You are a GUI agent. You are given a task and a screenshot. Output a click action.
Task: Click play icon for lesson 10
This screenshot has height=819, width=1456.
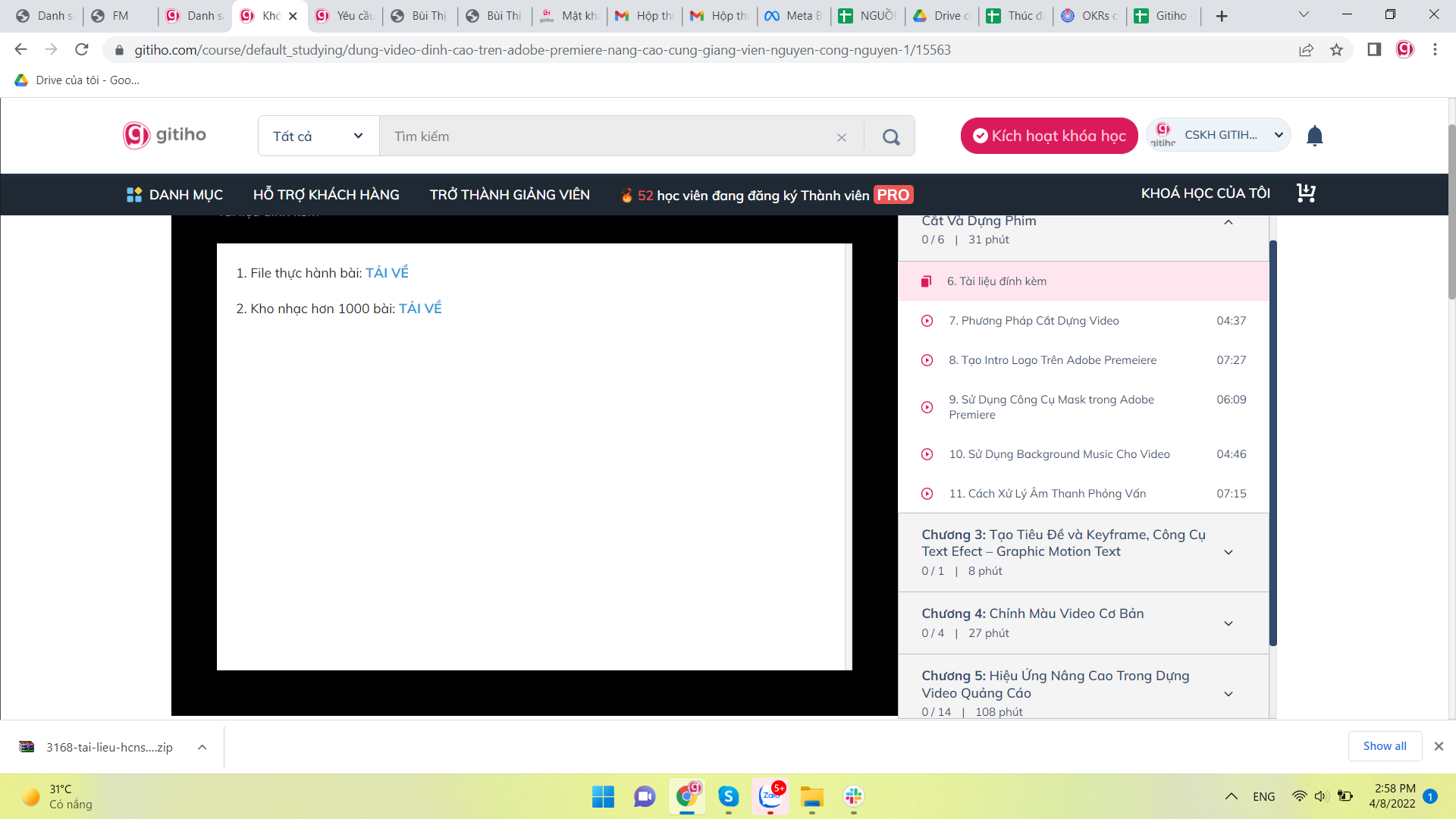pos(927,454)
